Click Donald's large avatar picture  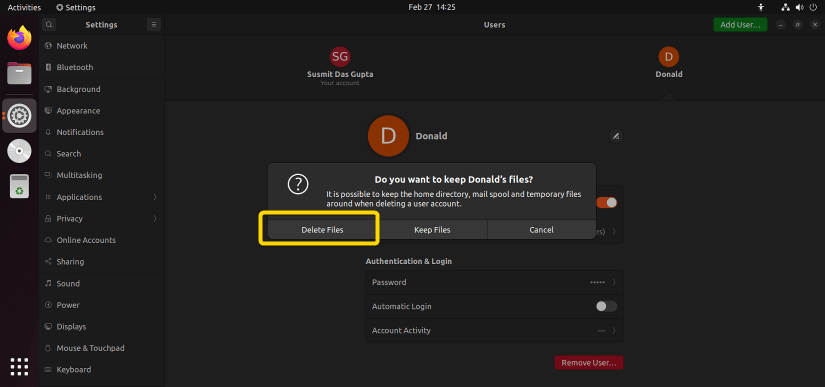coord(388,136)
